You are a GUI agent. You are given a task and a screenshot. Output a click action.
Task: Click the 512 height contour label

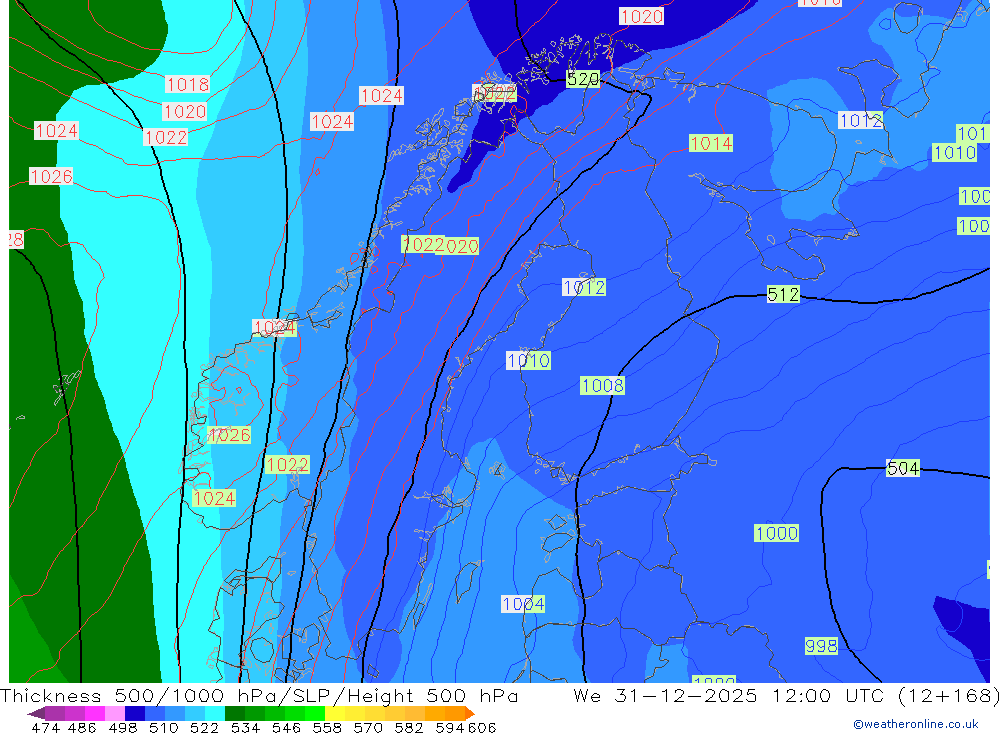[x=783, y=294]
